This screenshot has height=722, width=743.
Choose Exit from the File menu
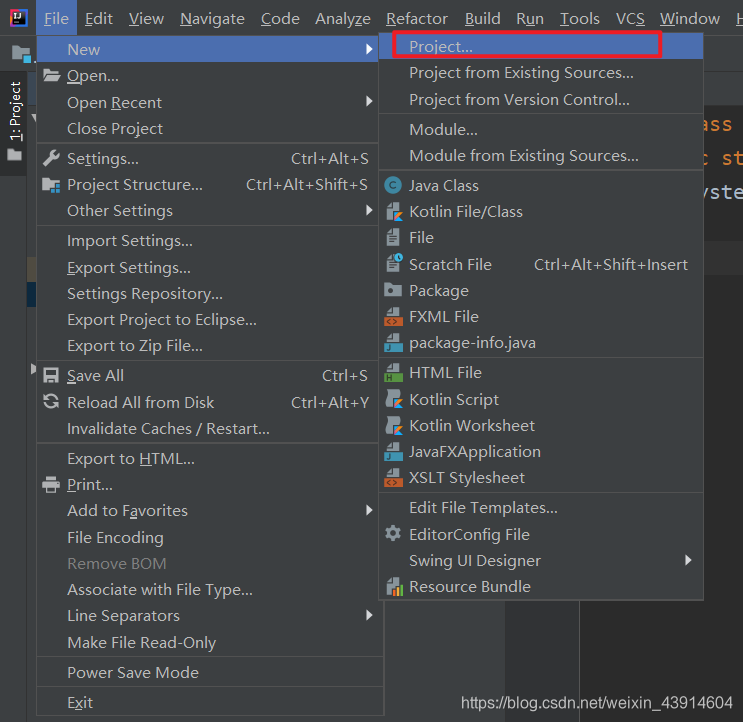click(x=210, y=702)
